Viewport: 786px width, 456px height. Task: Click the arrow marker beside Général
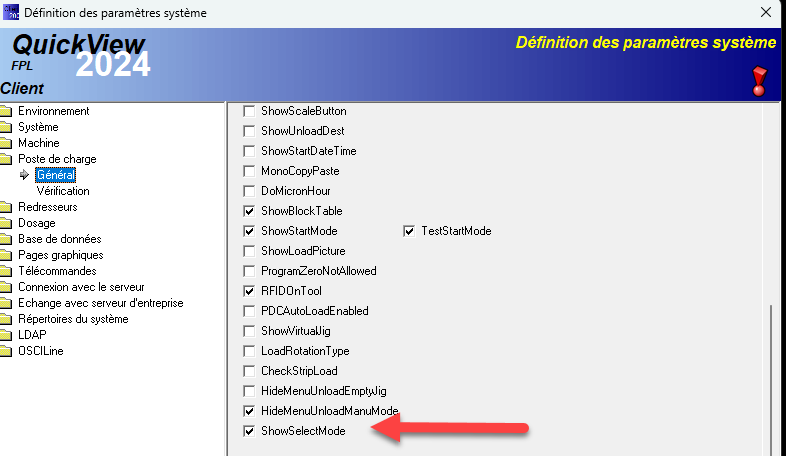24,175
